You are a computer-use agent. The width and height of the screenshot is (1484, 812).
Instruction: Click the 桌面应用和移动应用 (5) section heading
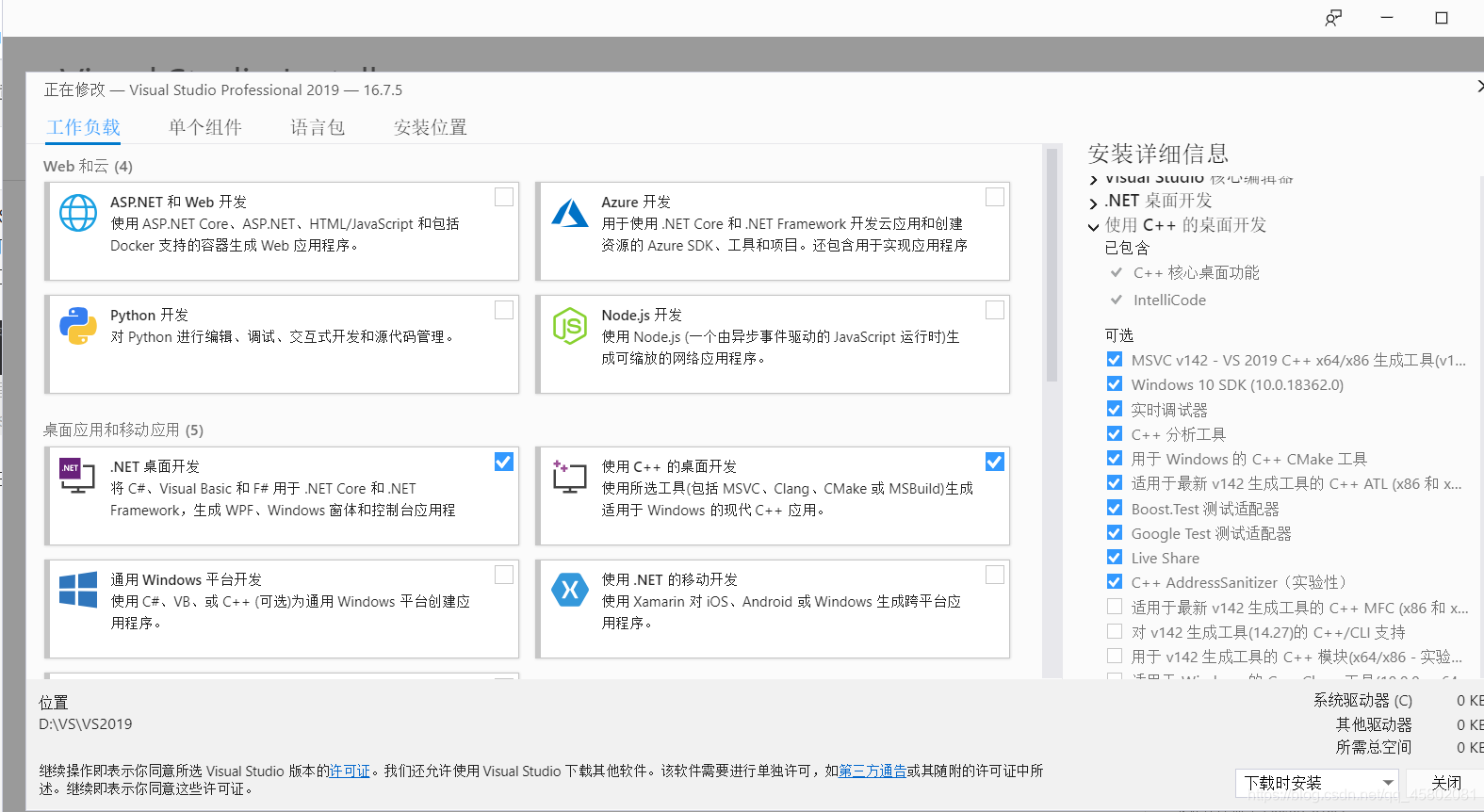(x=123, y=430)
